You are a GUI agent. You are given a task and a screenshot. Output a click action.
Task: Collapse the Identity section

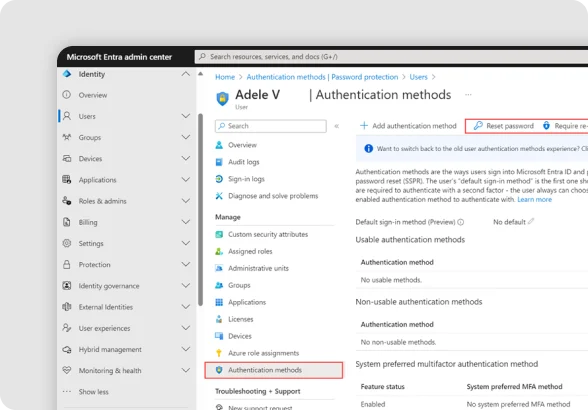click(186, 74)
